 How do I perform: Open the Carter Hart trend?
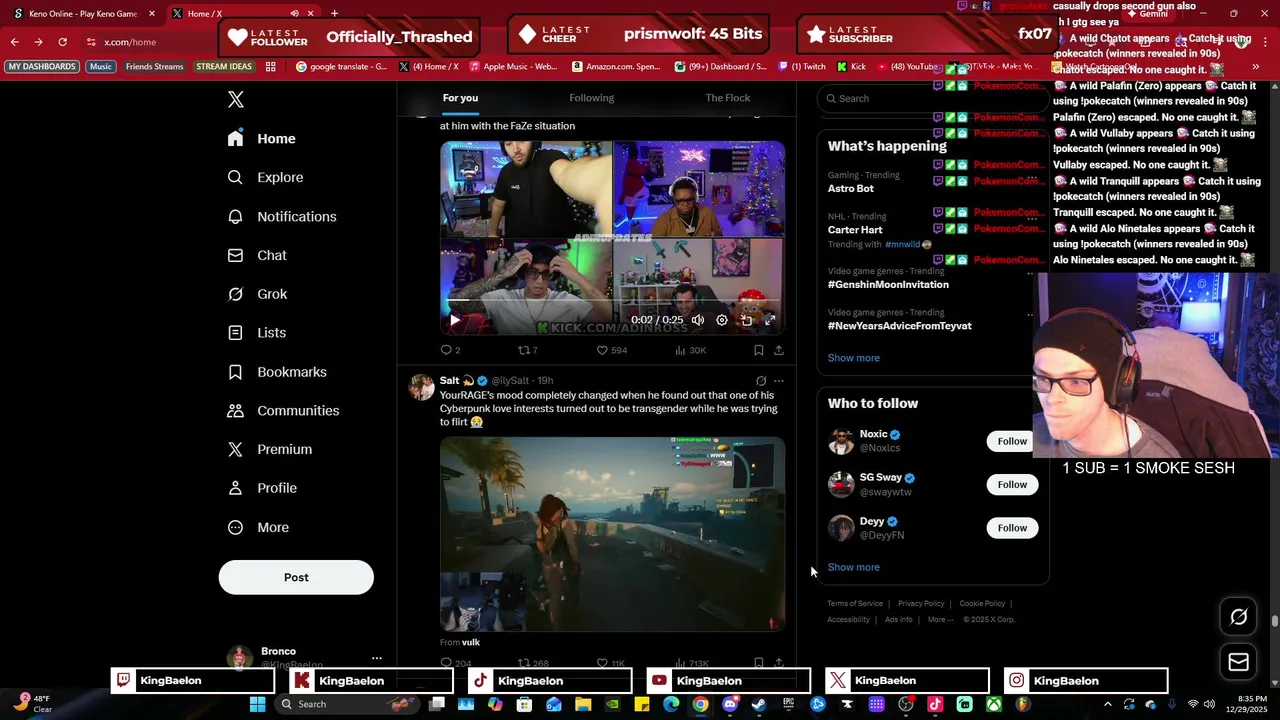click(x=855, y=229)
